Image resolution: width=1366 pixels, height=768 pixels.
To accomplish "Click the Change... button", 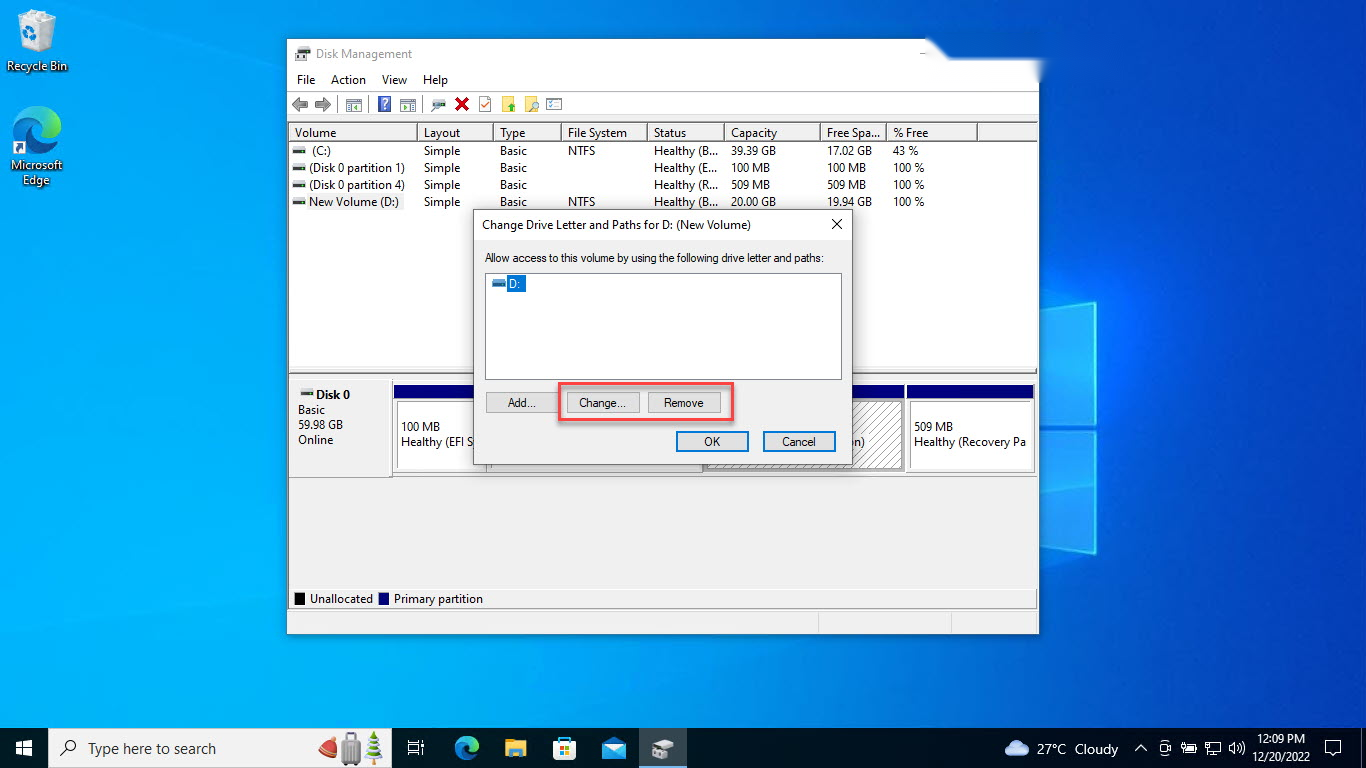I will 603,403.
